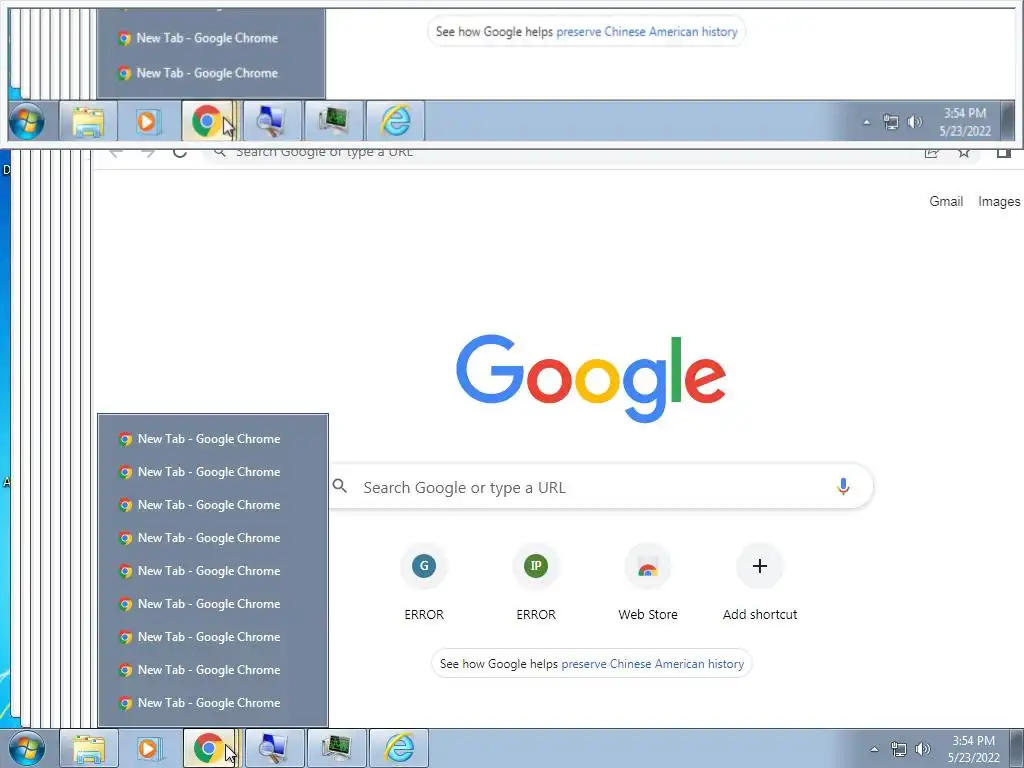Click the magnified Internet Explorer icon at top
Screen dimensions: 1024x768
pyautogui.click(x=395, y=121)
